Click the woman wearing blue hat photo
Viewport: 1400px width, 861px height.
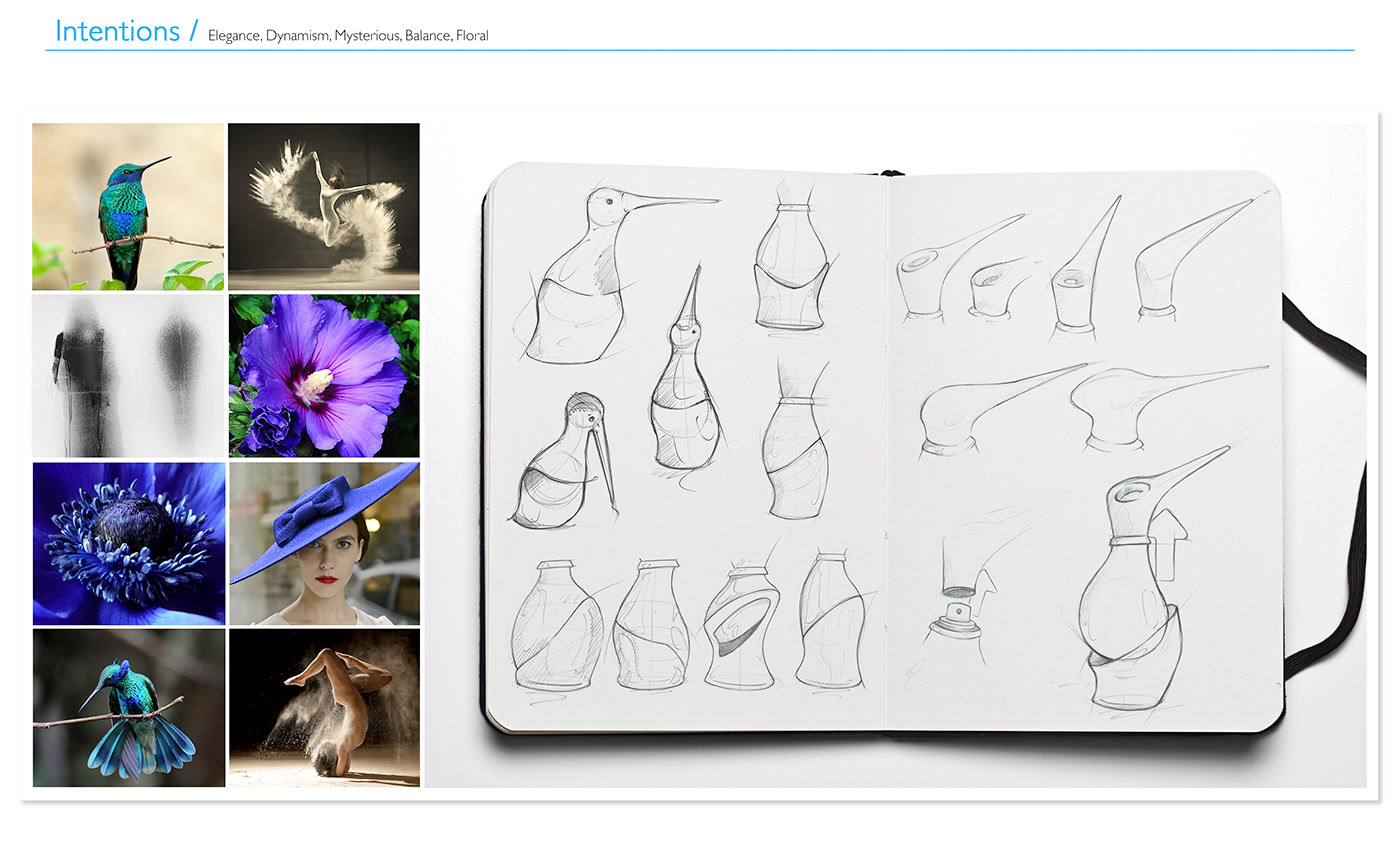[324, 543]
